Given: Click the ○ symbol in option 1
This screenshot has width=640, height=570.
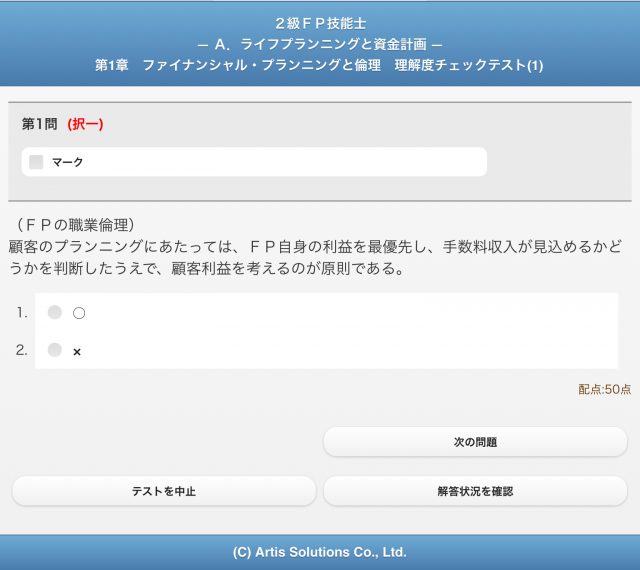Looking at the screenshot, I should coord(79,313).
